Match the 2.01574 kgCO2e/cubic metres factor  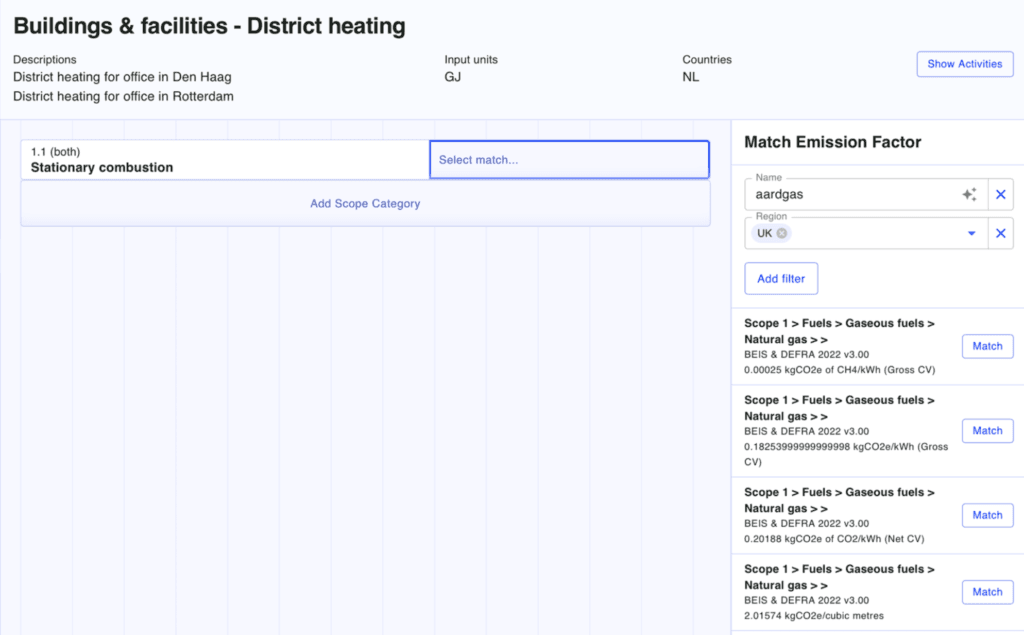tap(987, 592)
